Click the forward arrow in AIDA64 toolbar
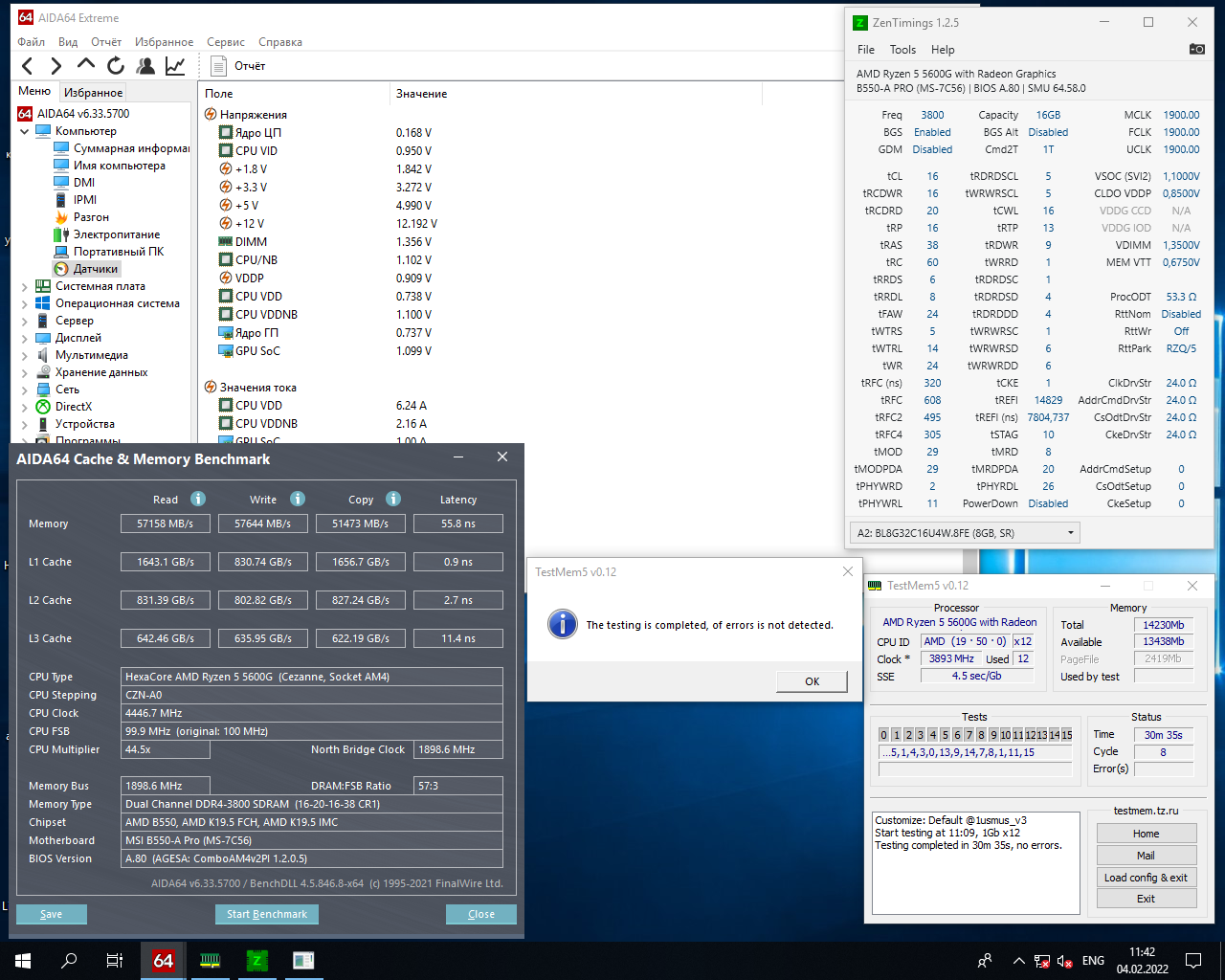 56,66
